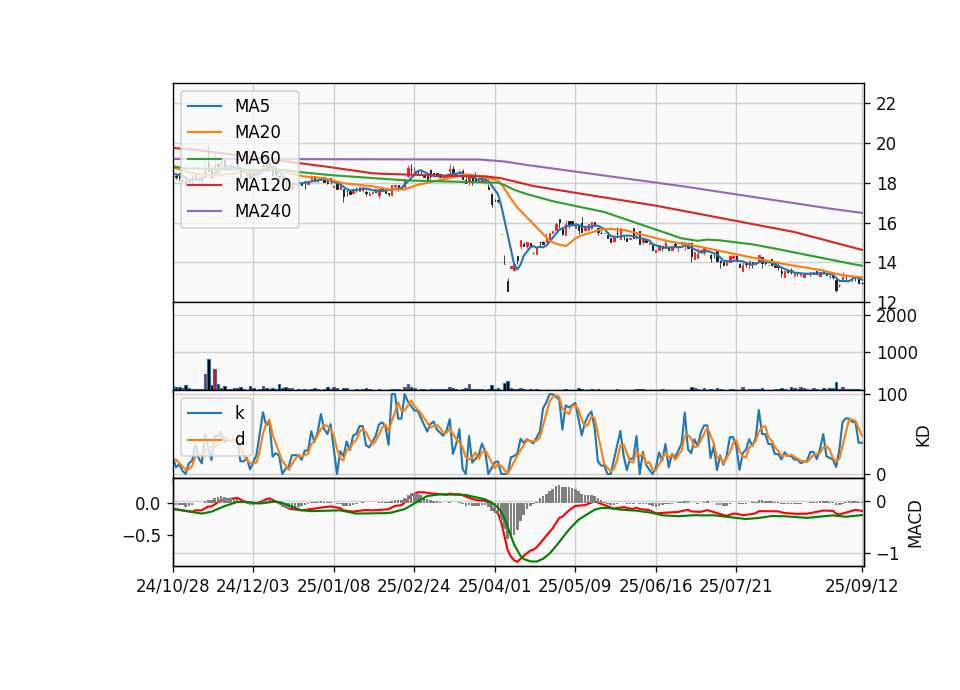This screenshot has width=960, height=690.
Task: Click the MA240 legend label
Action: tap(263, 211)
